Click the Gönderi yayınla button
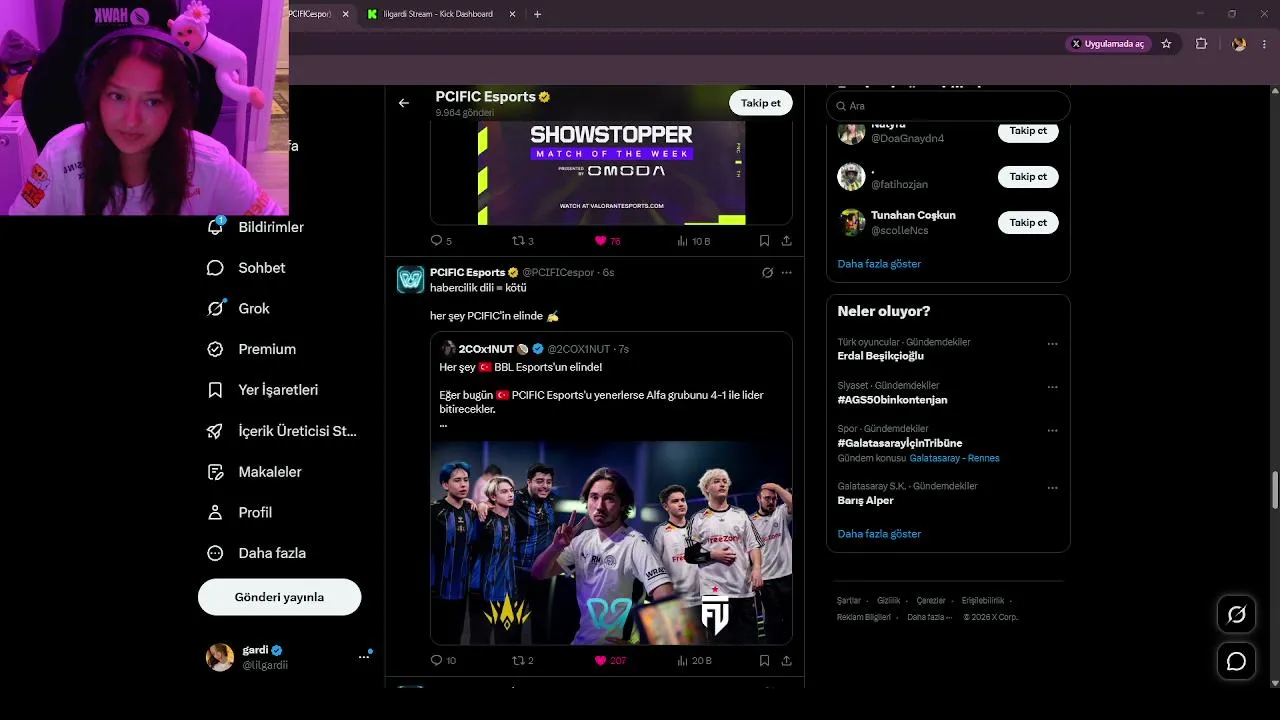Image resolution: width=1280 pixels, height=720 pixels. pyautogui.click(x=279, y=597)
